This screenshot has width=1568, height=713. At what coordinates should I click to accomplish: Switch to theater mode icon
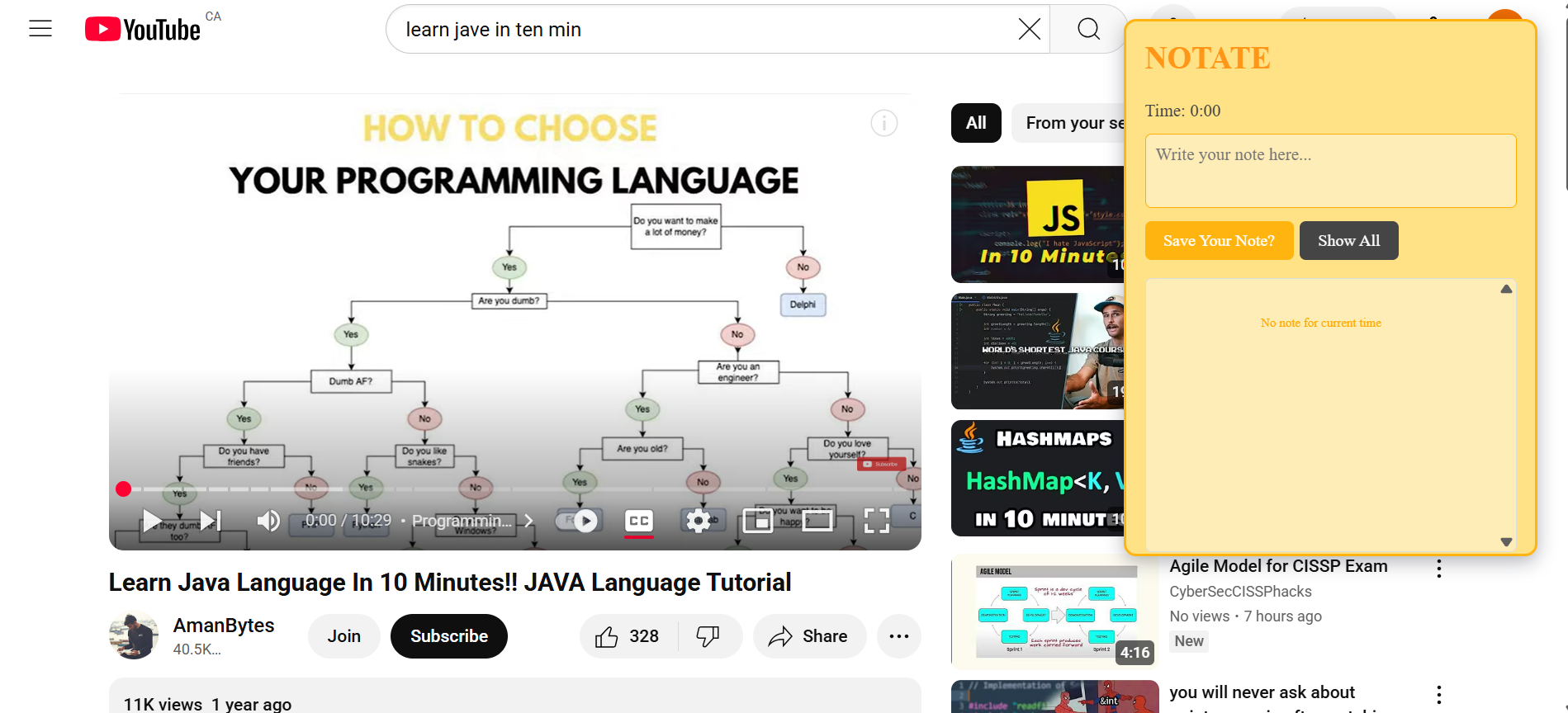(817, 521)
